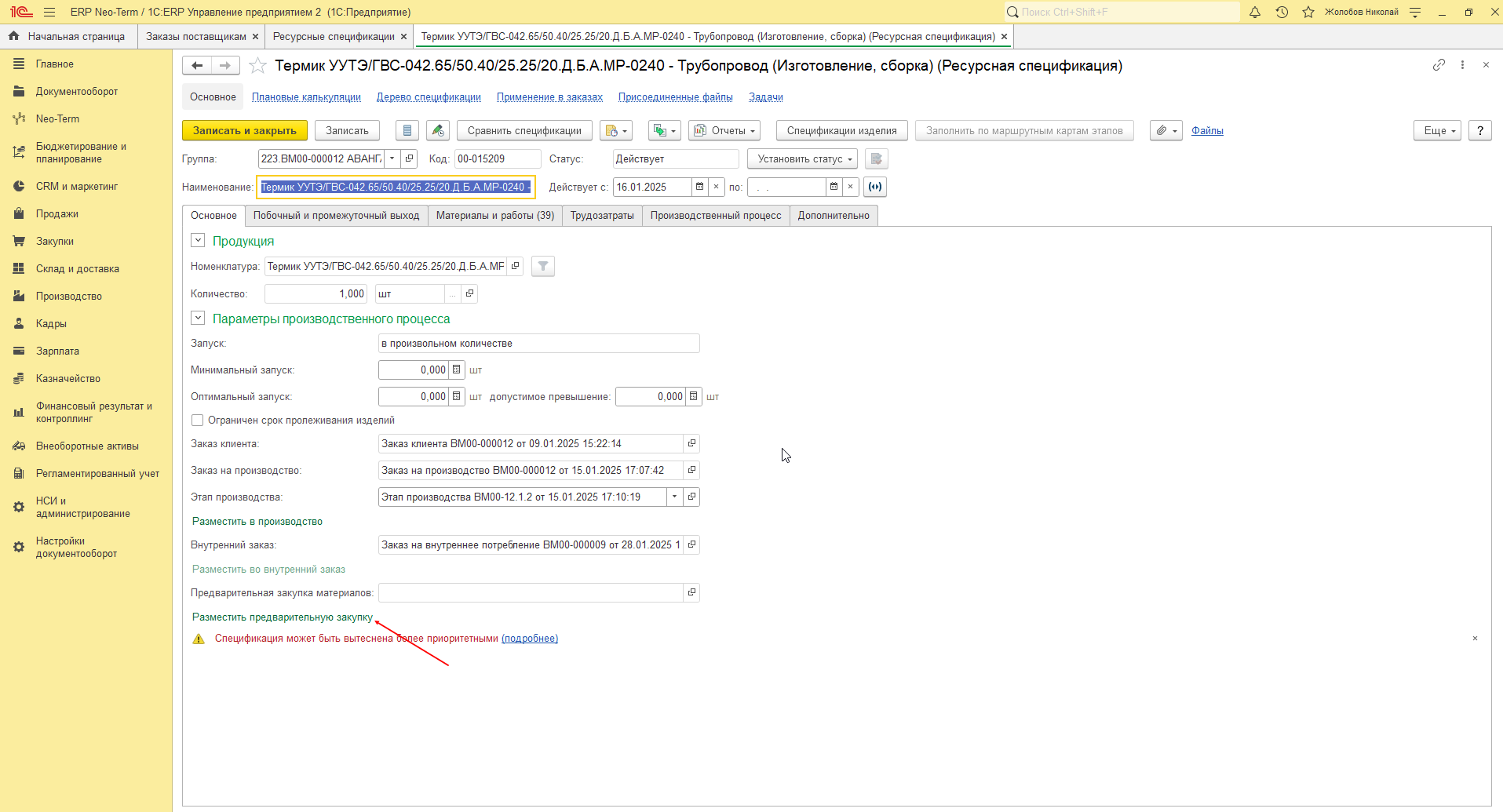Open Побочный и промежуточный выход tab
The height and width of the screenshot is (812, 1503).
click(x=336, y=216)
